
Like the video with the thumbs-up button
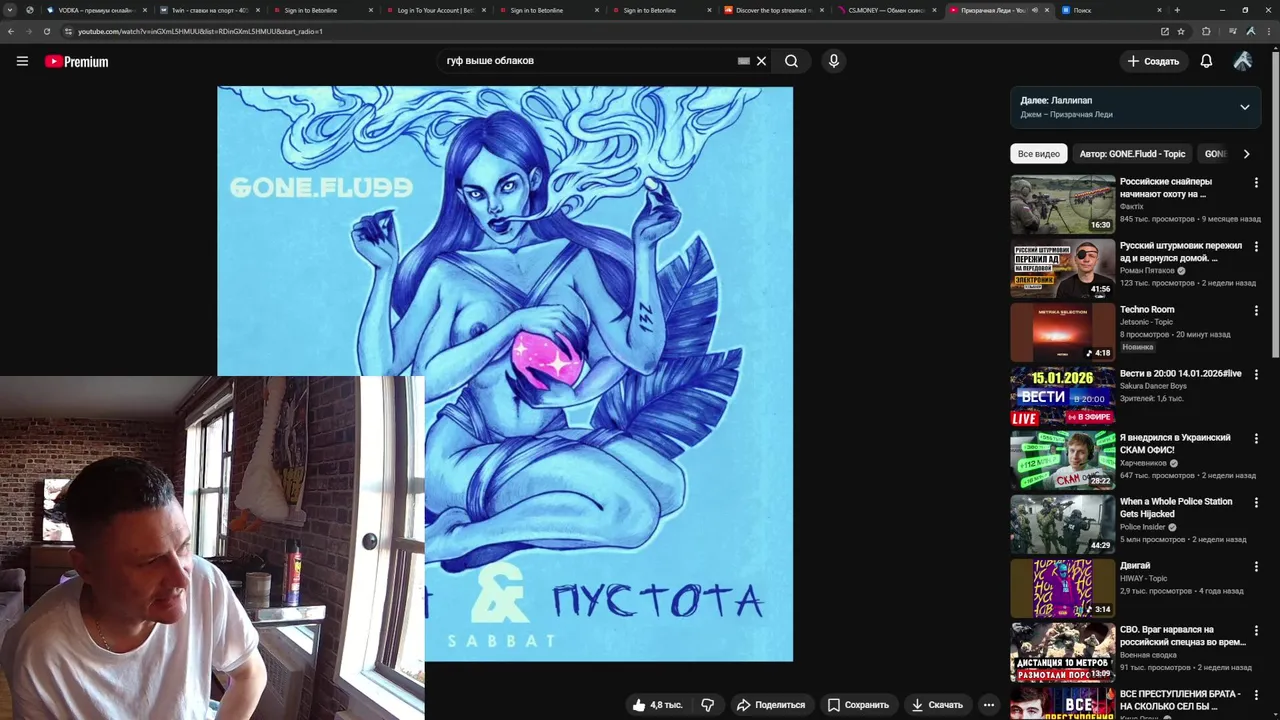click(657, 705)
